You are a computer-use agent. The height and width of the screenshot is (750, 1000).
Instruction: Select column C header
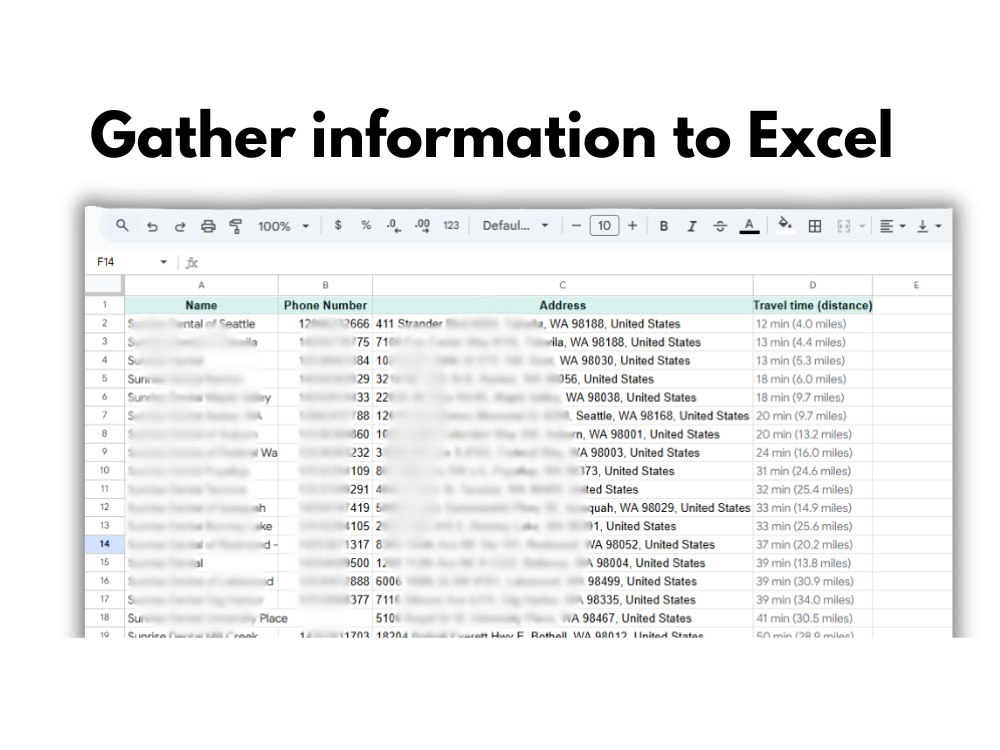(x=562, y=285)
